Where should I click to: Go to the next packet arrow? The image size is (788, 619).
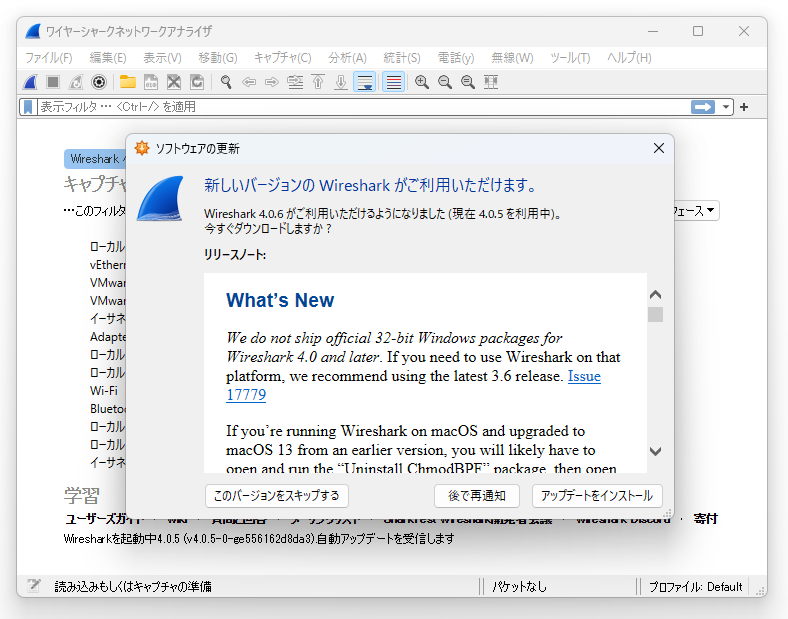pos(272,82)
